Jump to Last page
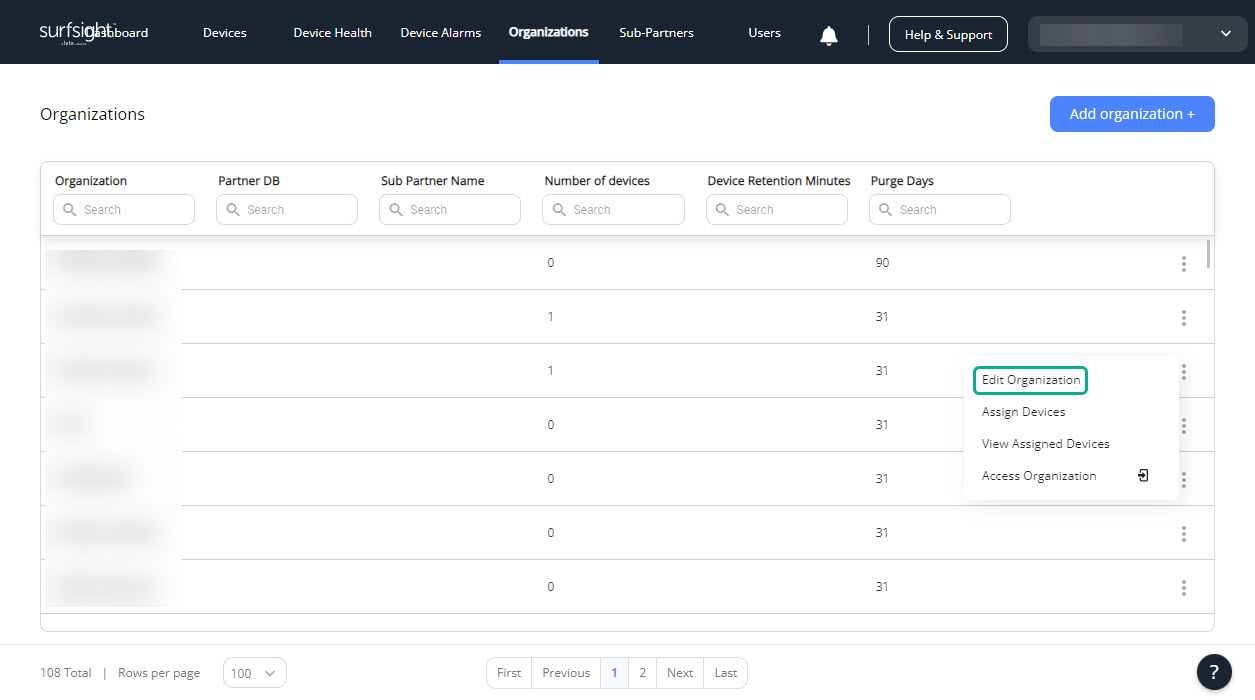 click(726, 673)
